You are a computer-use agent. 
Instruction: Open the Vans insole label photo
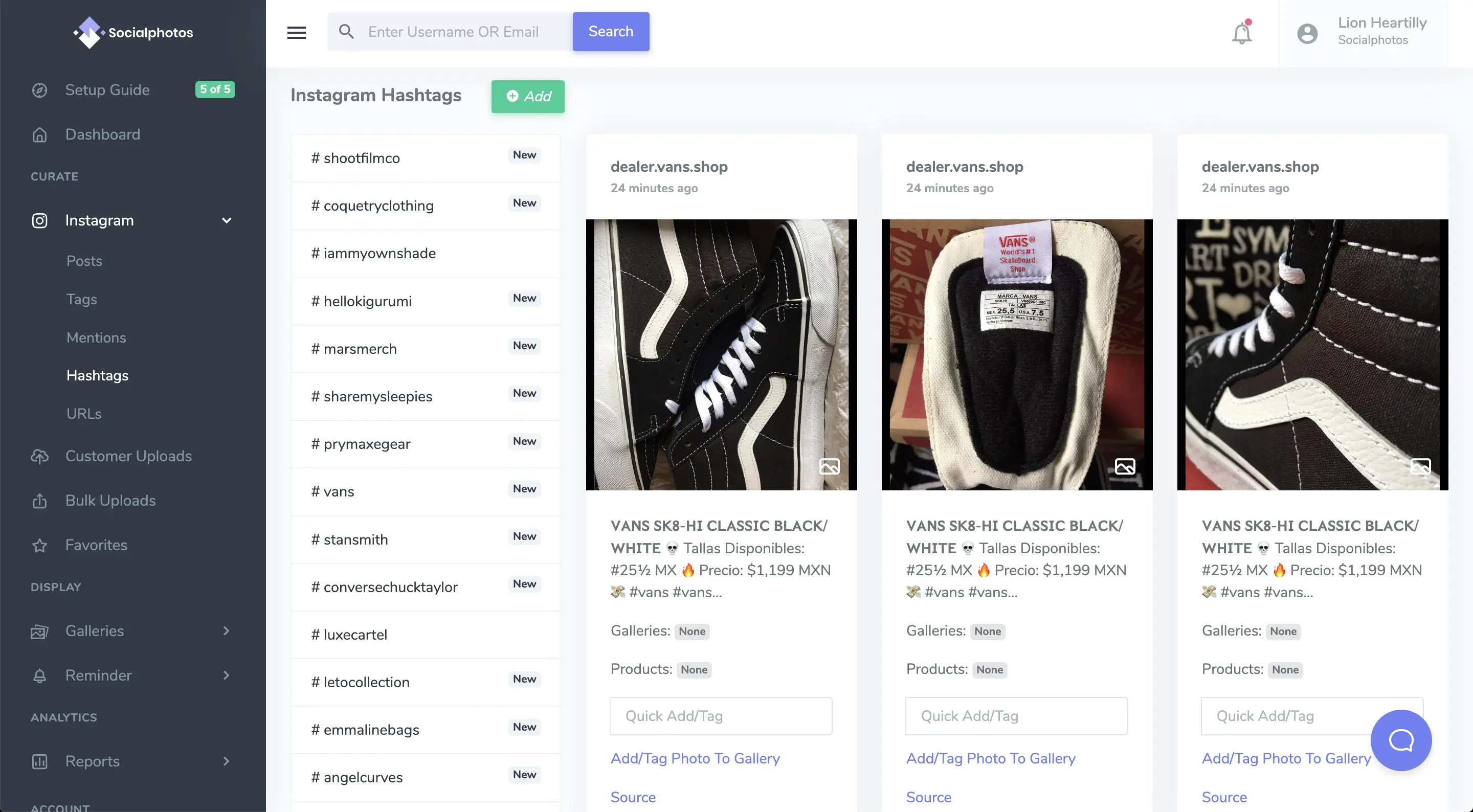tap(1017, 354)
